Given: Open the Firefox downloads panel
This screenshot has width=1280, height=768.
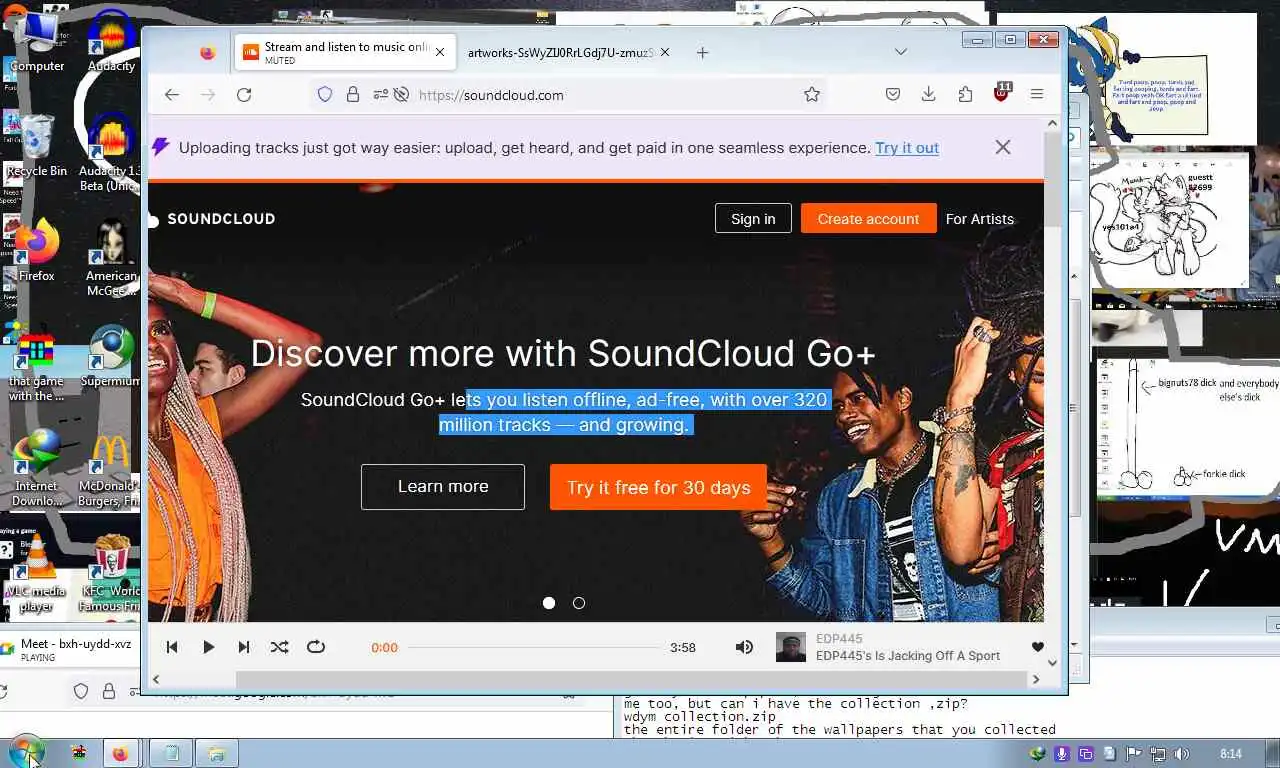Looking at the screenshot, I should pyautogui.click(x=929, y=94).
